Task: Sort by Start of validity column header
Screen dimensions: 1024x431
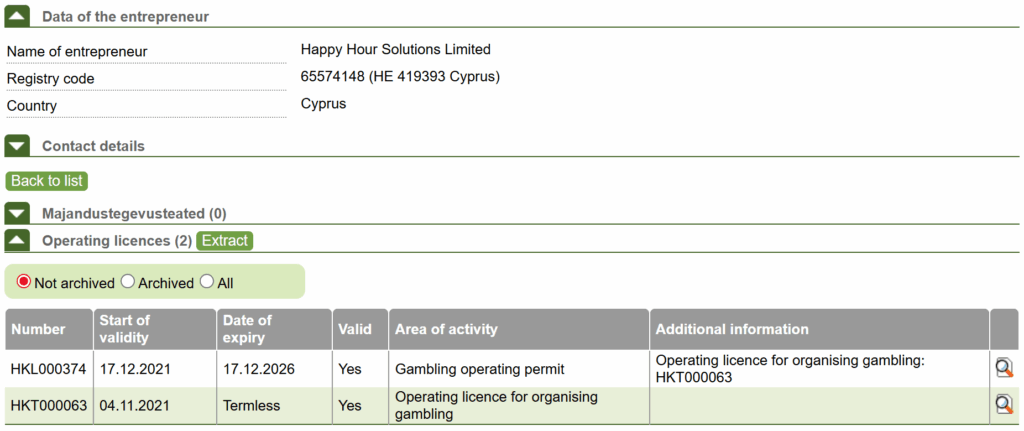Action: point(124,329)
